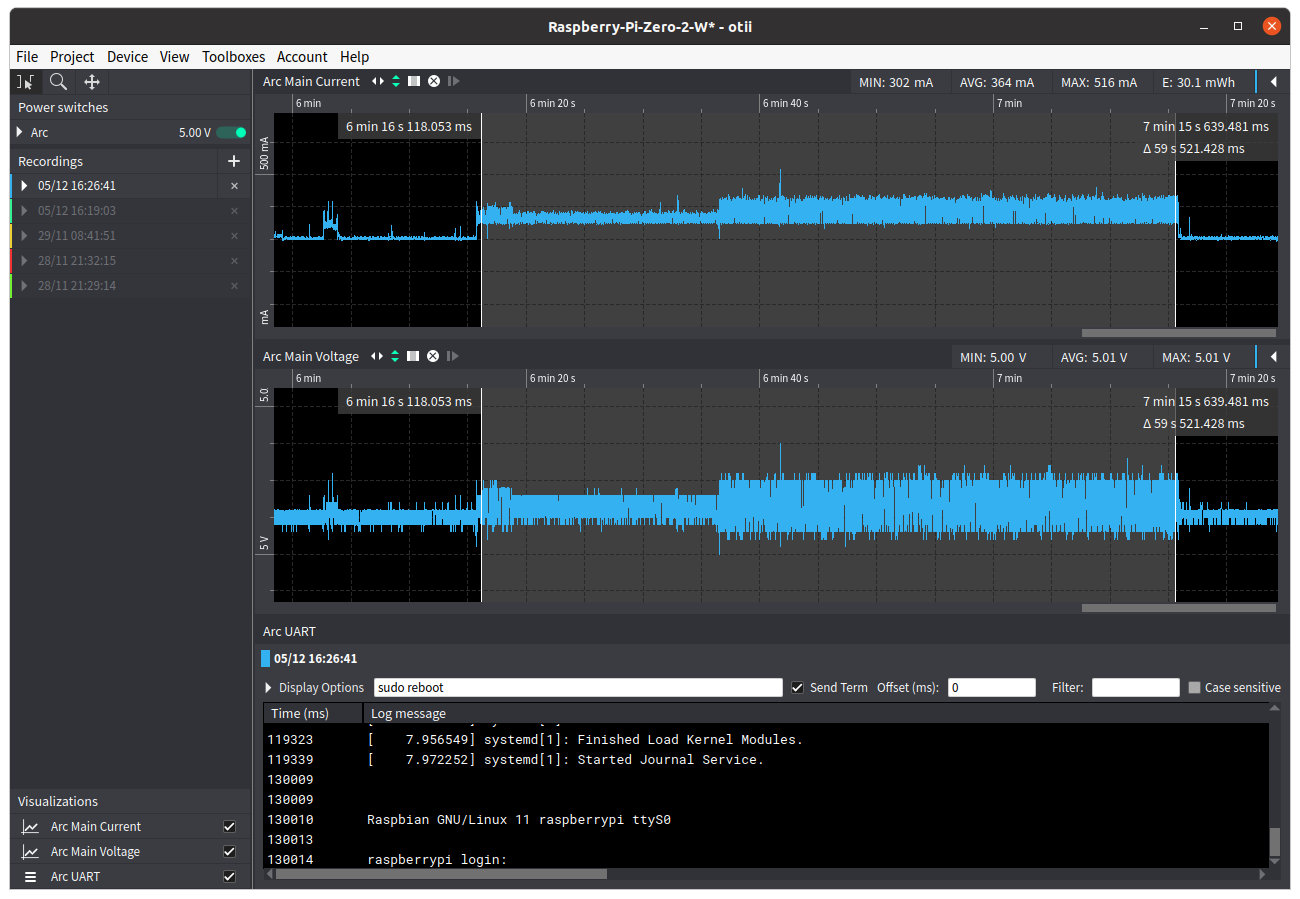Expand recording 28/11 21:29:14

click(x=25, y=286)
